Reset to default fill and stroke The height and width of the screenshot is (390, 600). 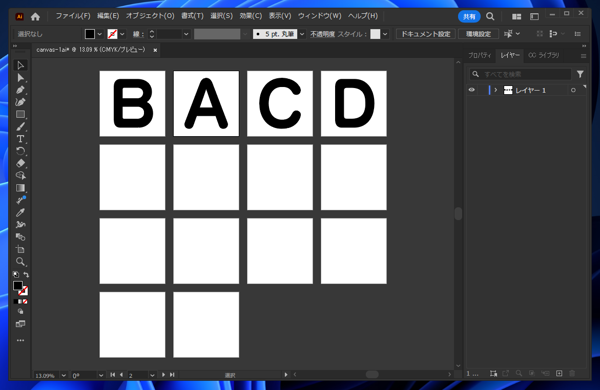coord(16,274)
